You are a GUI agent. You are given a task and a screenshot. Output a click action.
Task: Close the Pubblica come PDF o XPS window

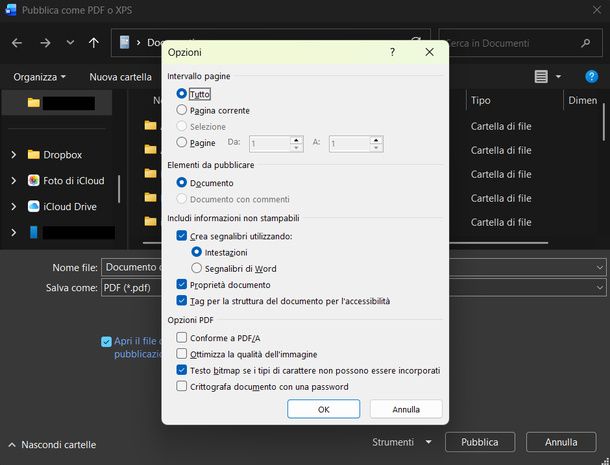[597, 10]
